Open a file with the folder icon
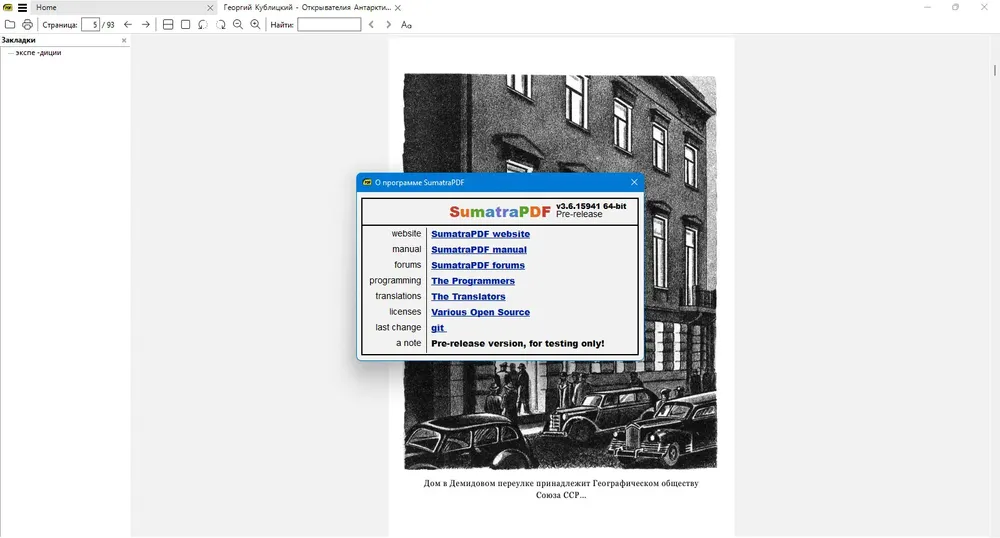Image resolution: width=1000 pixels, height=538 pixels. (x=10, y=25)
